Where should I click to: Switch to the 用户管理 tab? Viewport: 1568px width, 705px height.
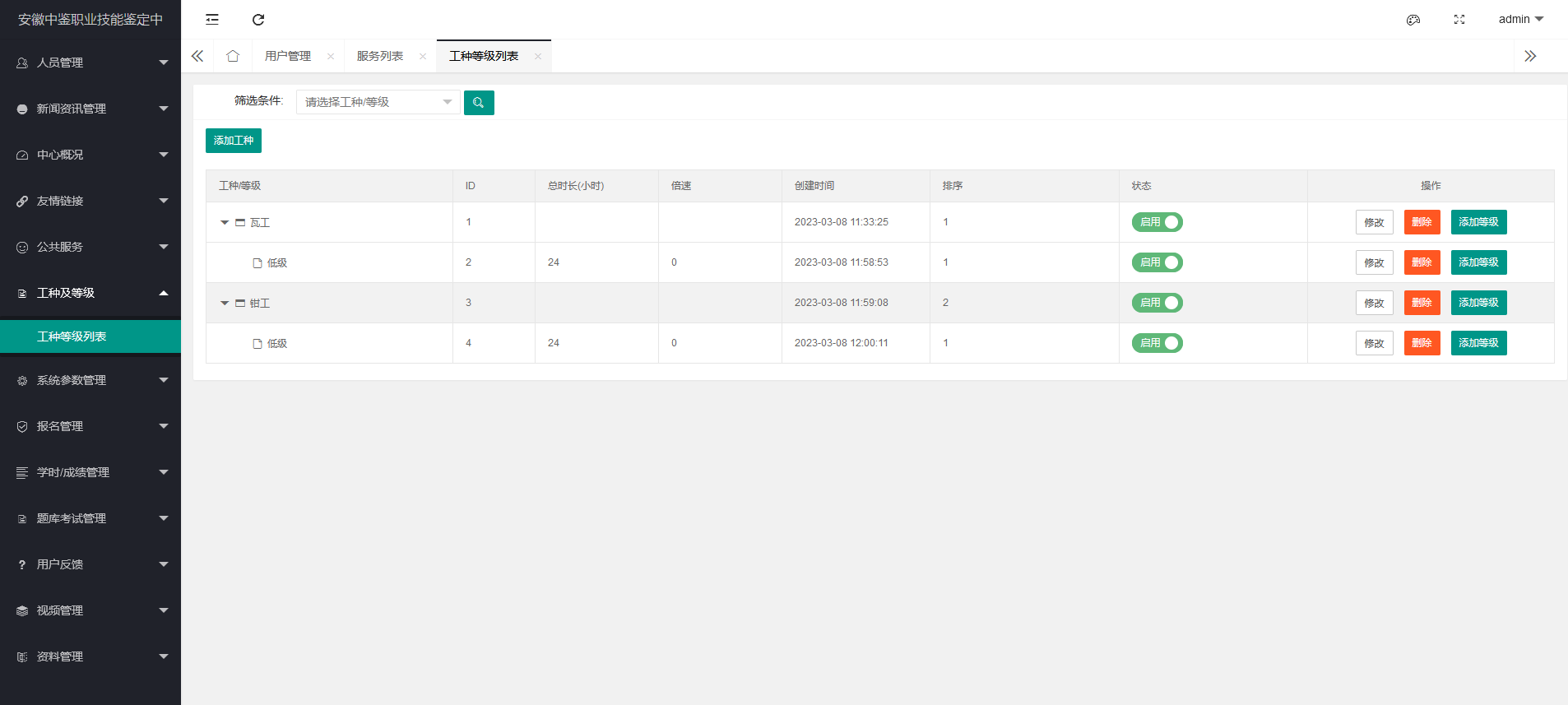coord(288,56)
